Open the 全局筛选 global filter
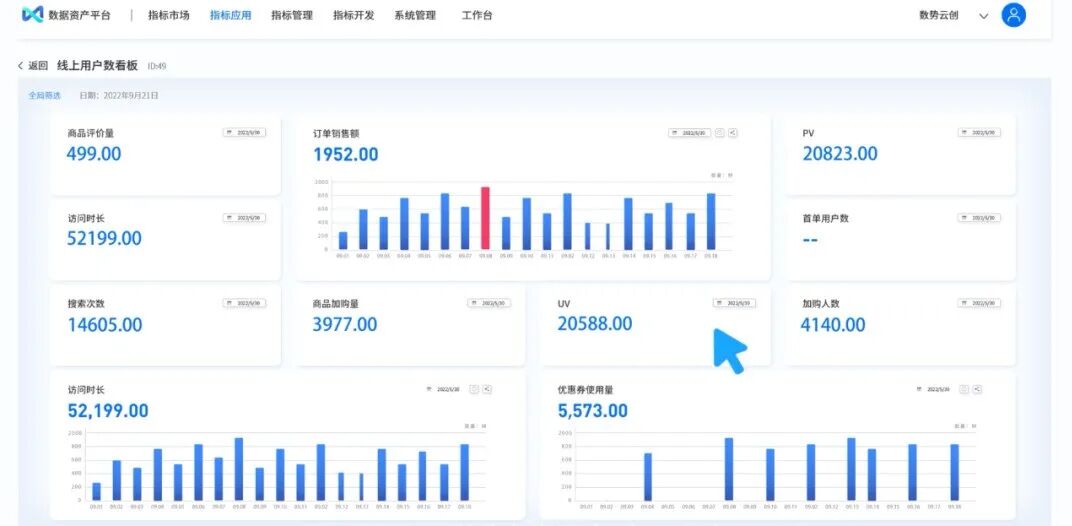 44,96
